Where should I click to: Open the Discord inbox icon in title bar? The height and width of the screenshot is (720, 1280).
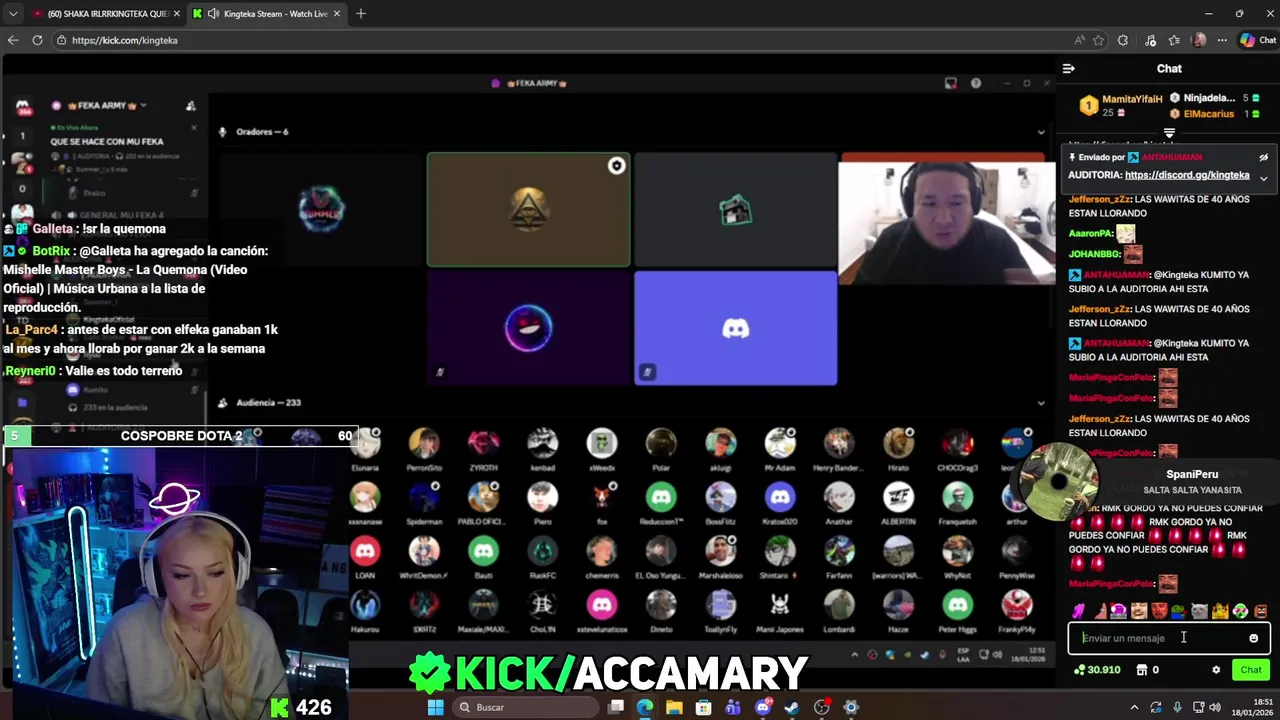951,83
